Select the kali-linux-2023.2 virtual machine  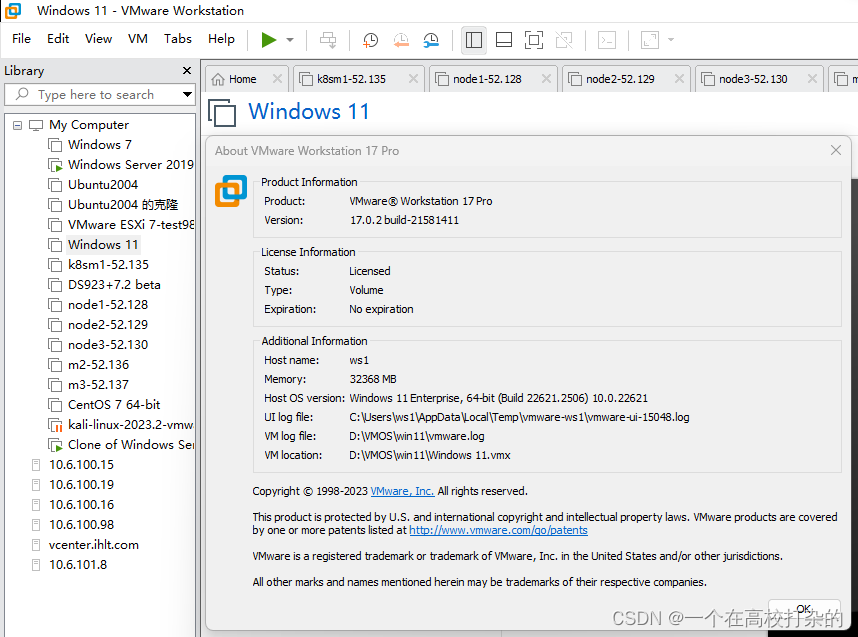pyautogui.click(x=130, y=425)
